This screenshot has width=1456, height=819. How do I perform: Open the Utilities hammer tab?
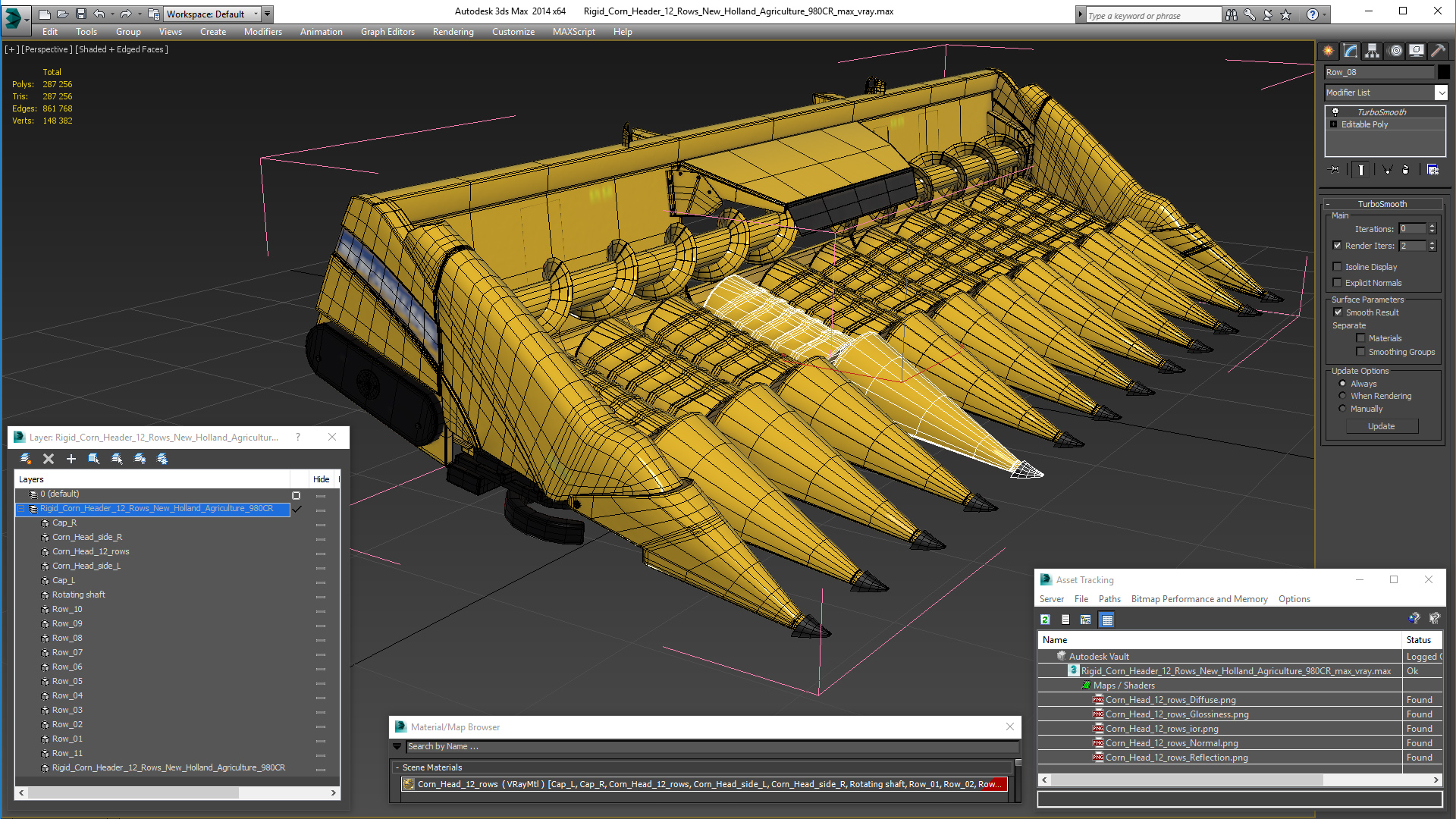point(1438,51)
